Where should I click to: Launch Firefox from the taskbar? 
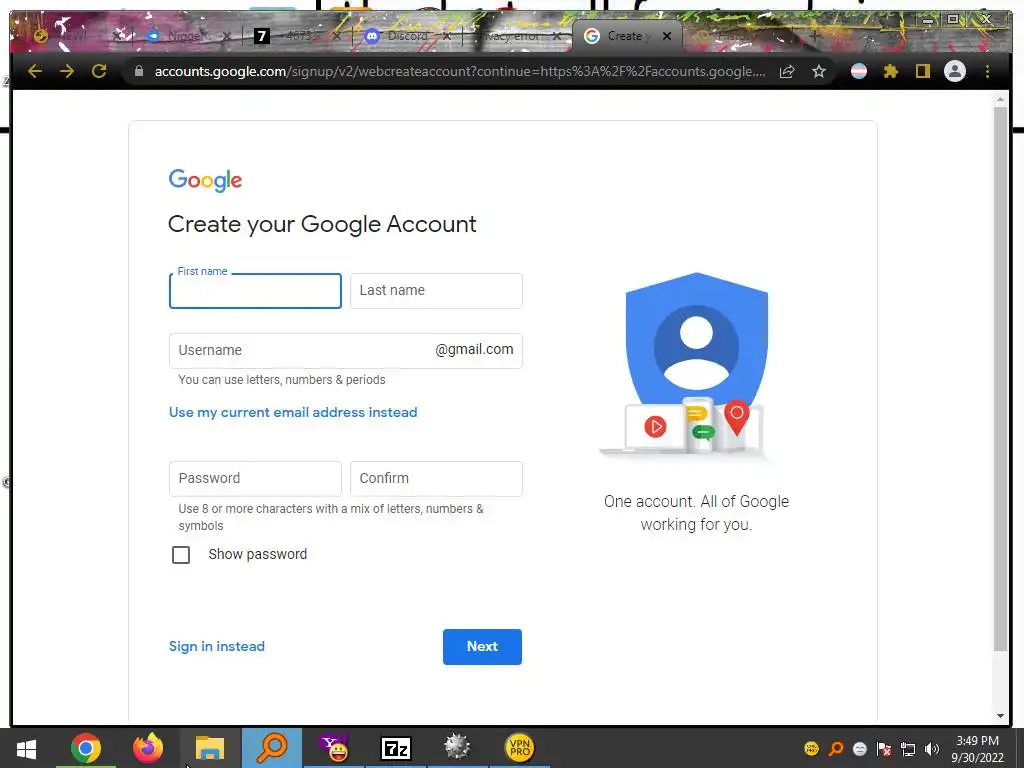click(x=148, y=748)
